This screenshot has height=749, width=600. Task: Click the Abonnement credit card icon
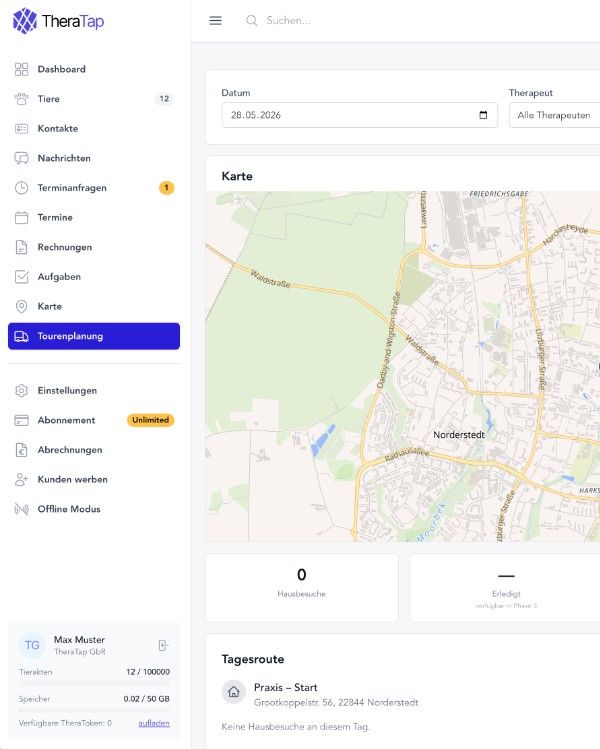pyautogui.click(x=21, y=420)
